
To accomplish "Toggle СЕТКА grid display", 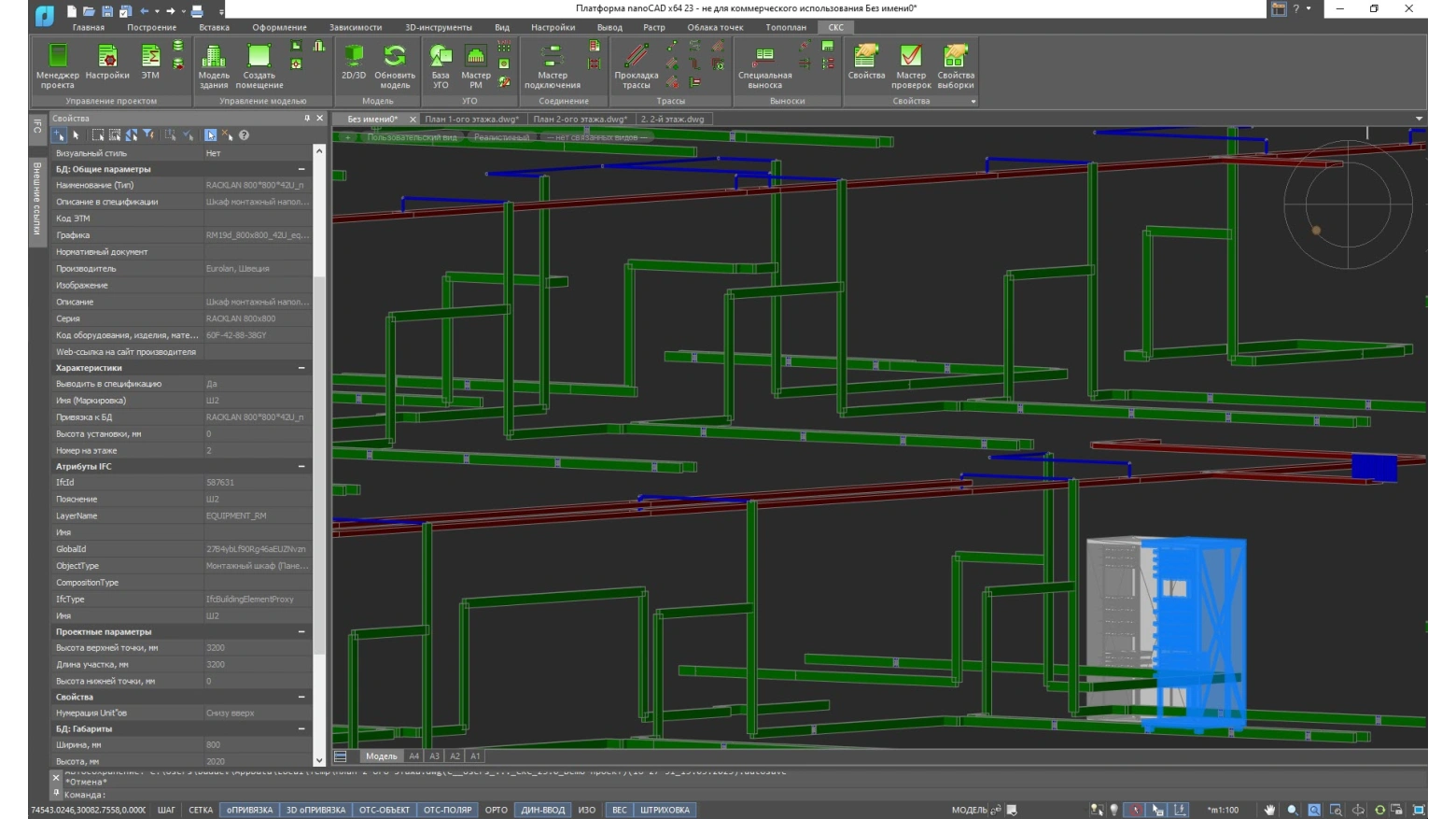I will point(201,810).
